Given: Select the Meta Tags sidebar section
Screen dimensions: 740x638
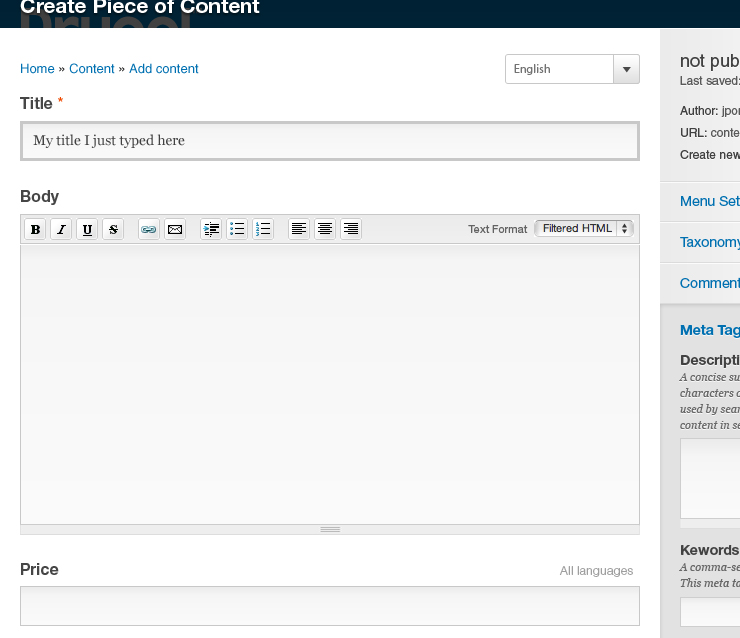Looking at the screenshot, I should coord(710,330).
